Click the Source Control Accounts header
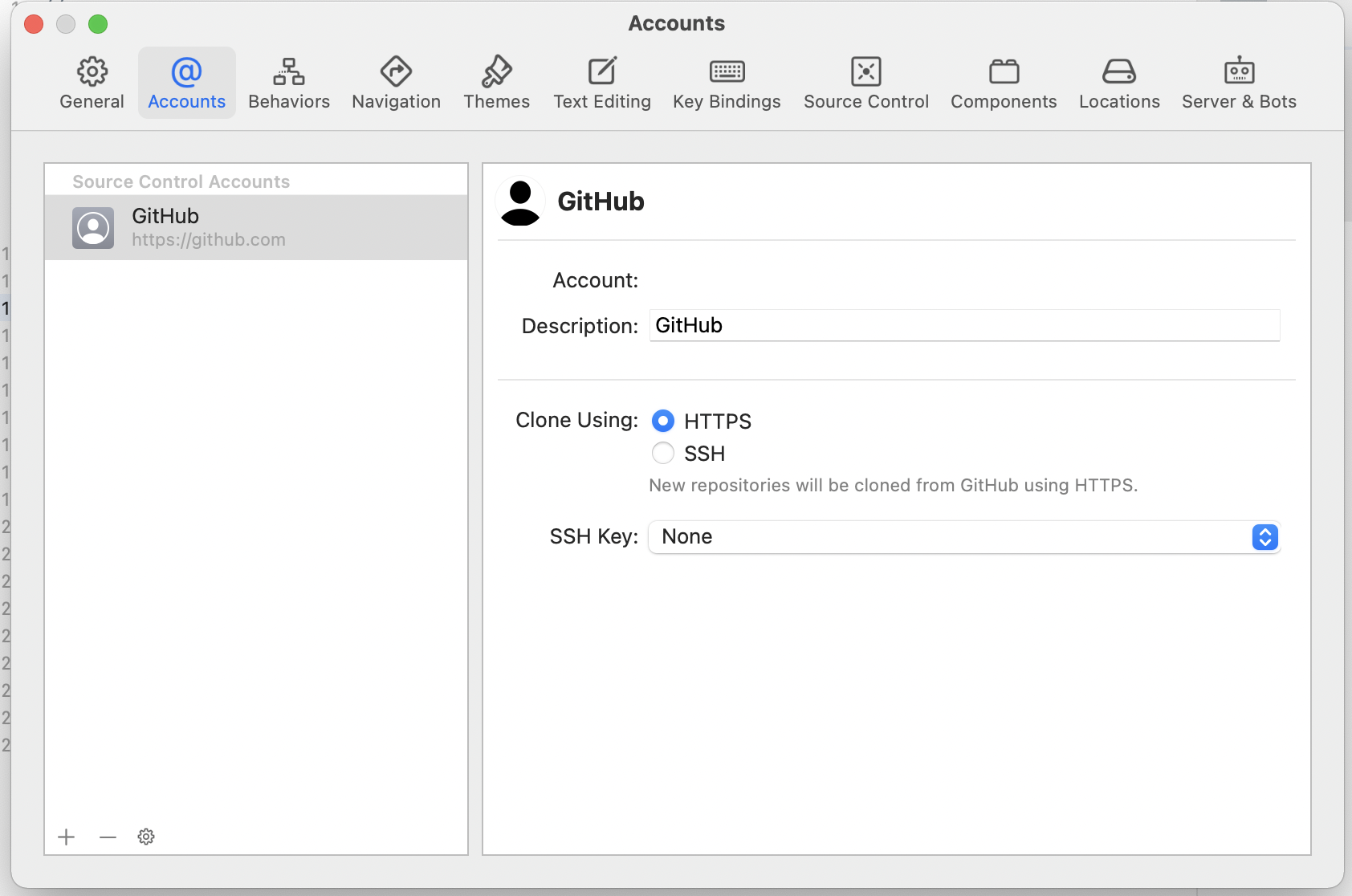This screenshot has width=1352, height=896. coord(181,182)
